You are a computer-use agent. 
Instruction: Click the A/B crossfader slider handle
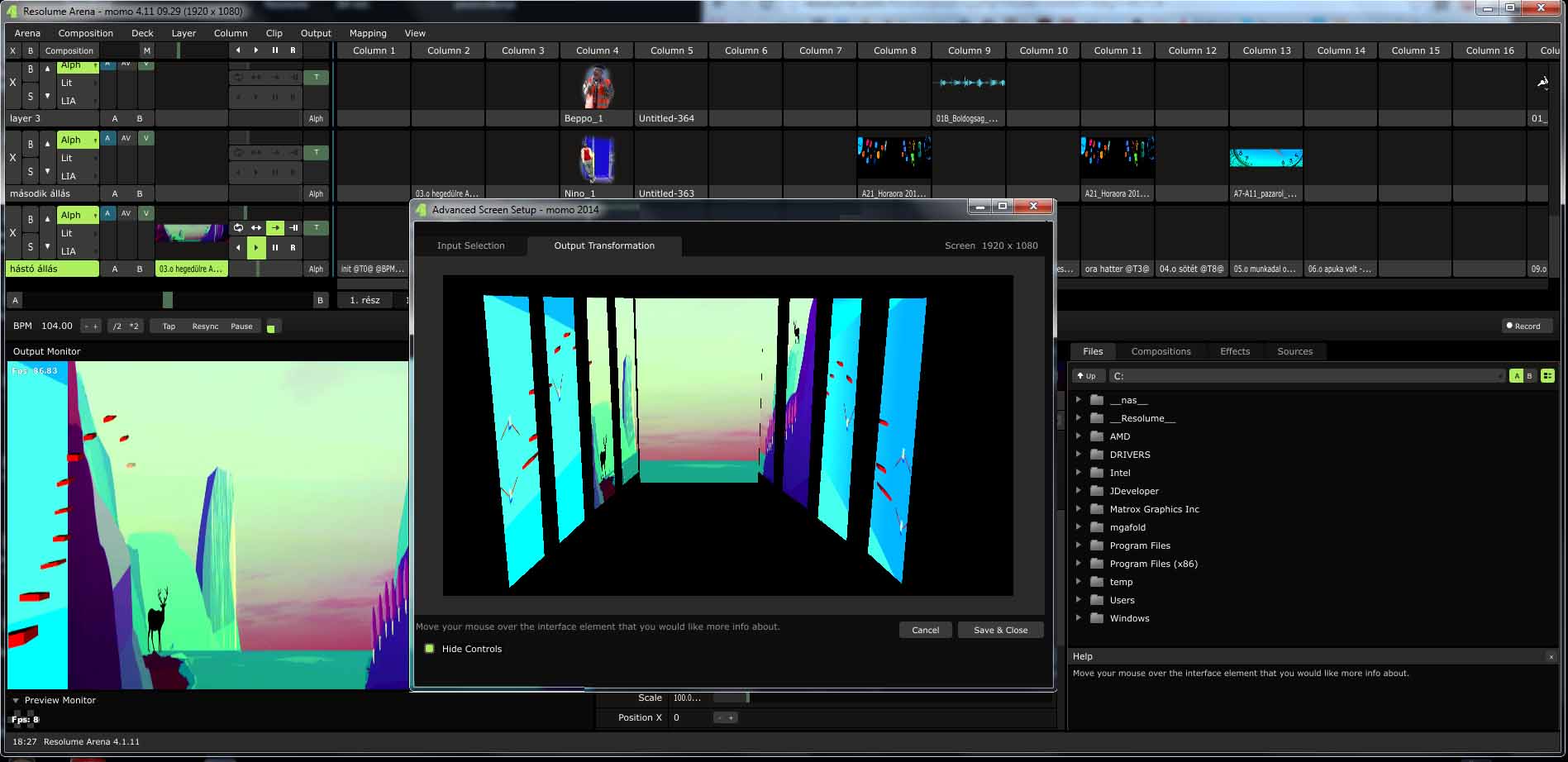point(168,299)
